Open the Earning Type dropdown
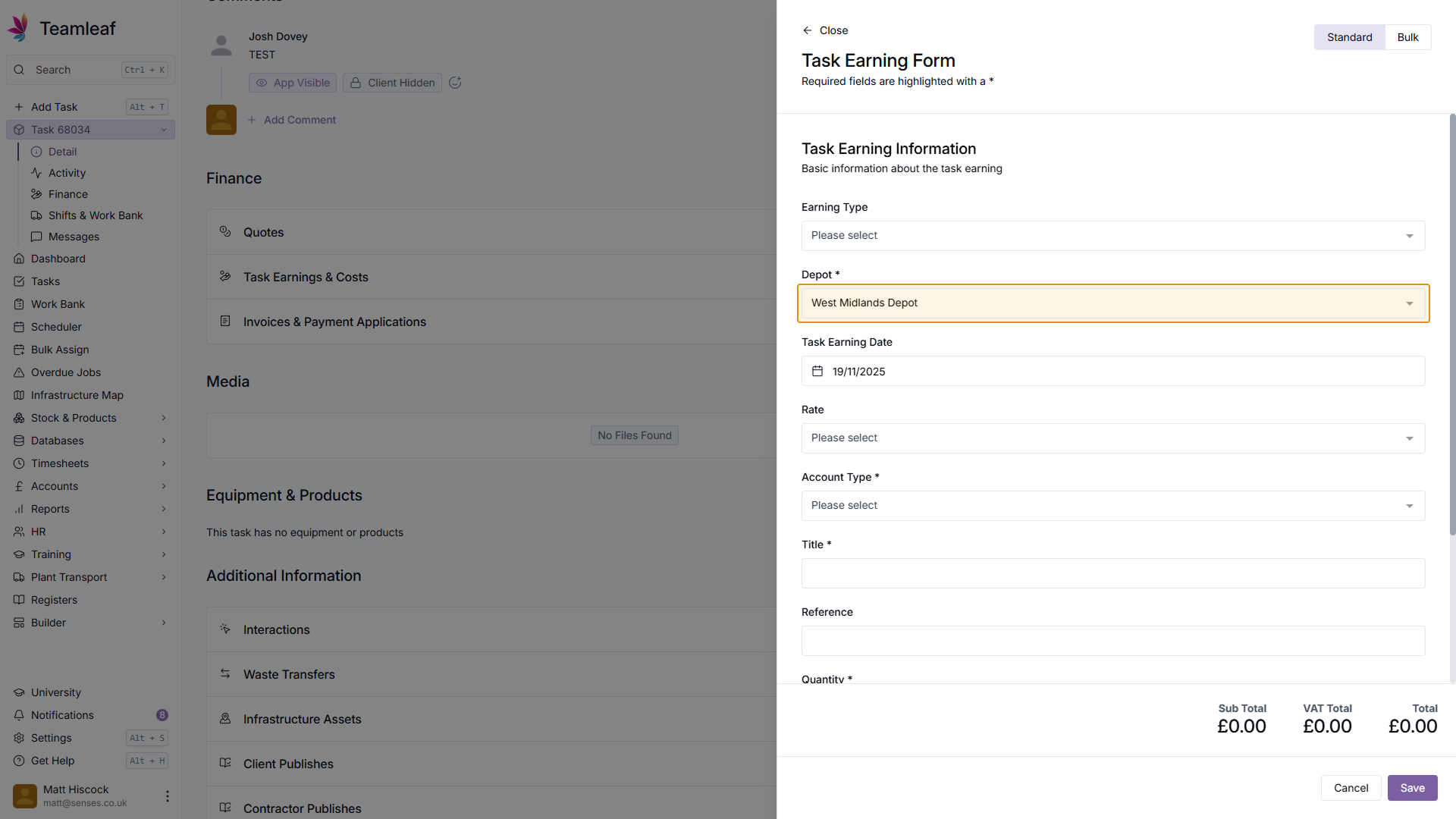This screenshot has width=1456, height=819. [1112, 236]
